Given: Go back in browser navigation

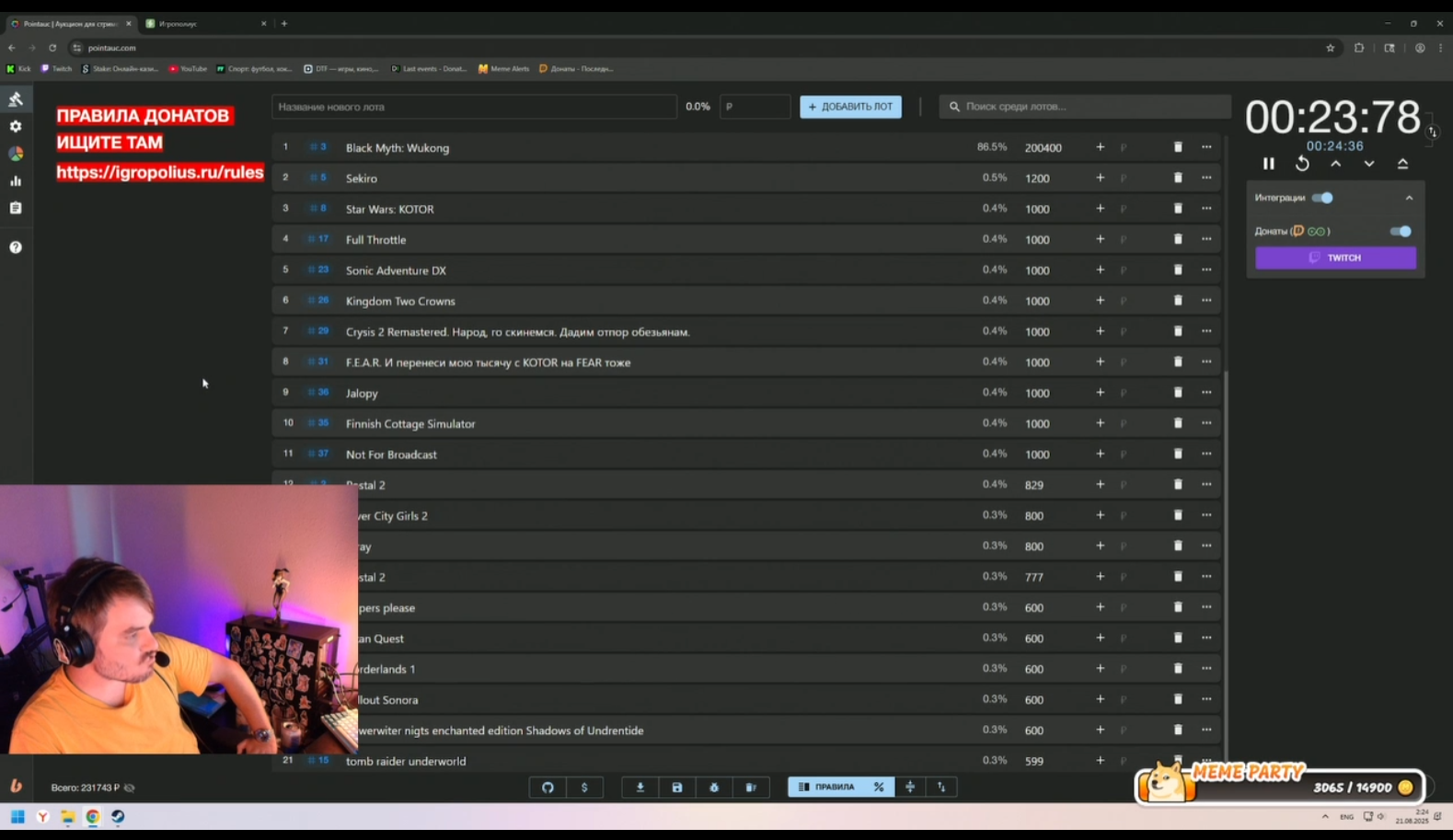Looking at the screenshot, I should 12,48.
